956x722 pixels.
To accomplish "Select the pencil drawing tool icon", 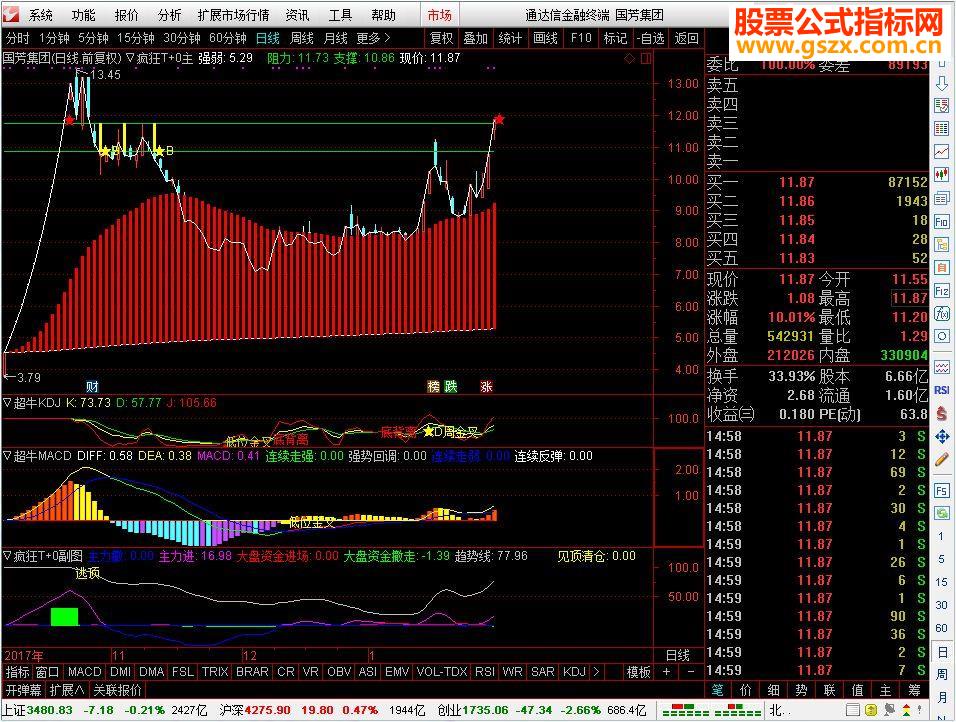I will 942,460.
